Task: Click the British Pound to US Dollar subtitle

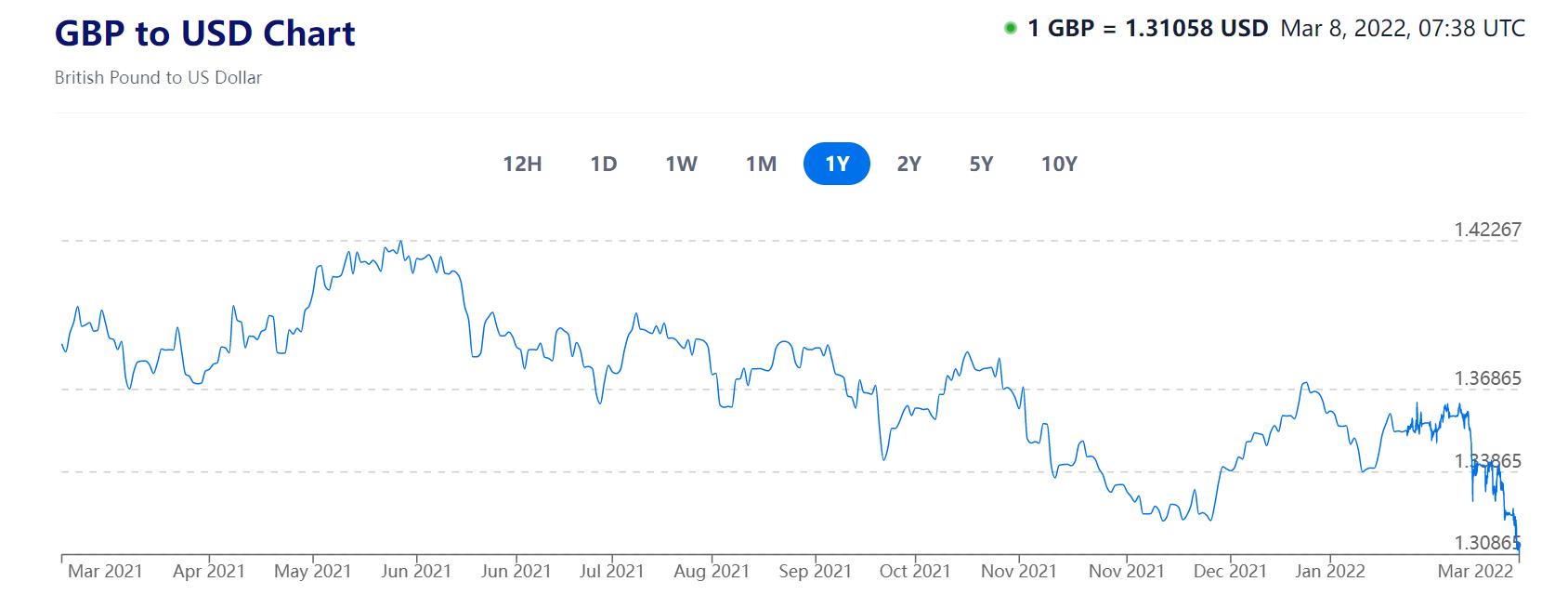Action: [158, 78]
